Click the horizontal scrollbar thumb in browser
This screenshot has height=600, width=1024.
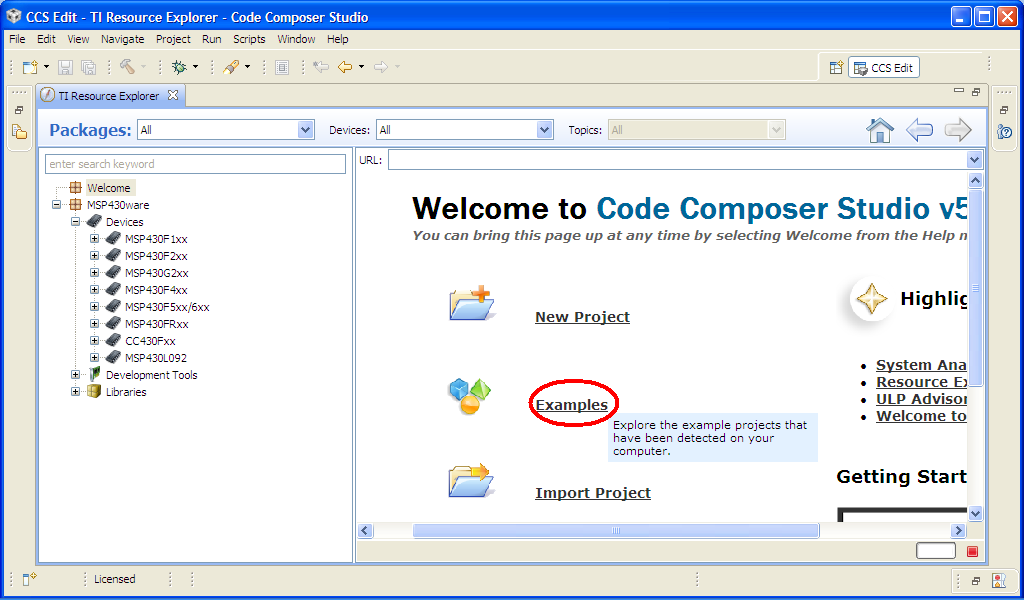click(616, 530)
